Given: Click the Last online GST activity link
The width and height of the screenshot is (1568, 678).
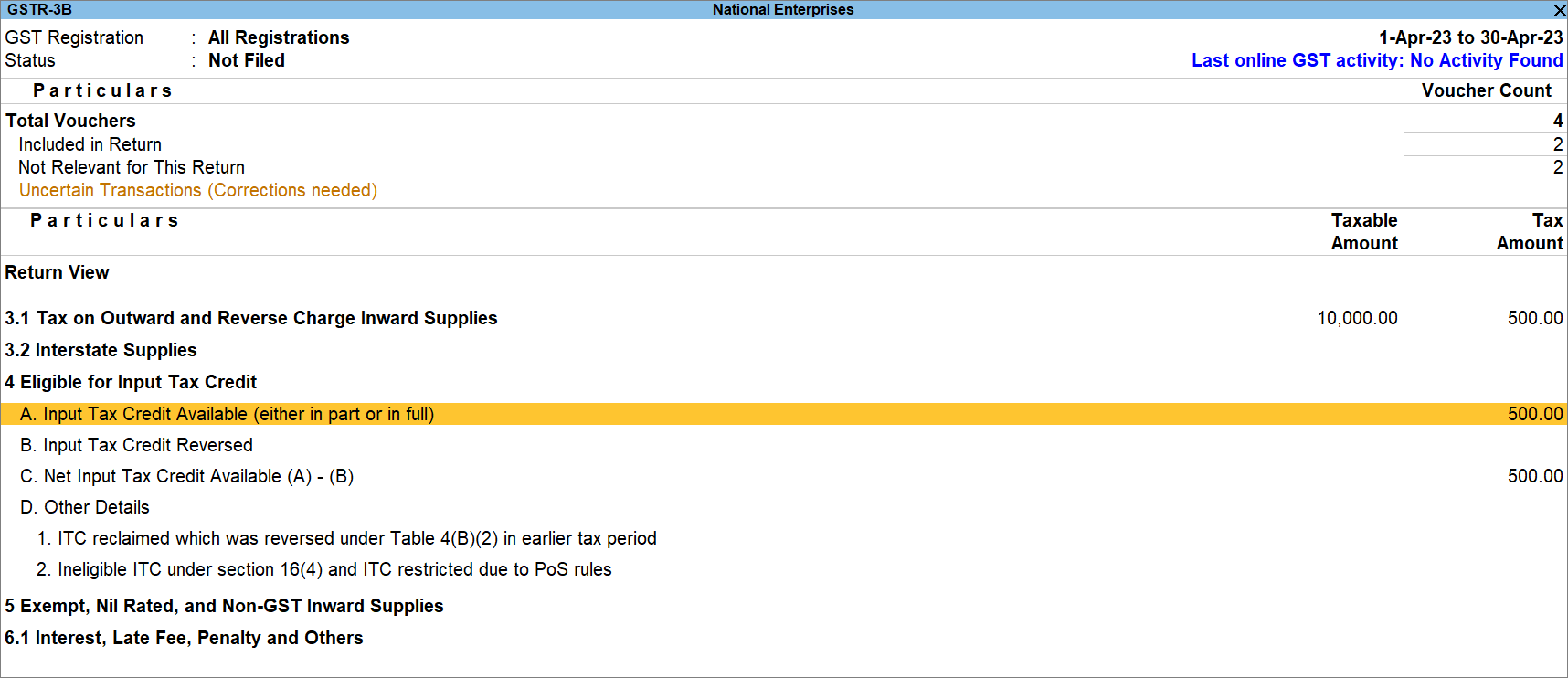Looking at the screenshot, I should 1376,60.
